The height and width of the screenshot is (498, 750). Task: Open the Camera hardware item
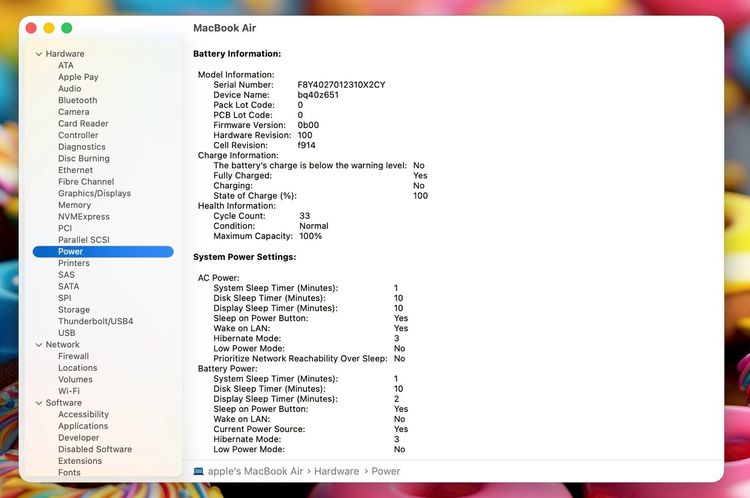tap(74, 112)
